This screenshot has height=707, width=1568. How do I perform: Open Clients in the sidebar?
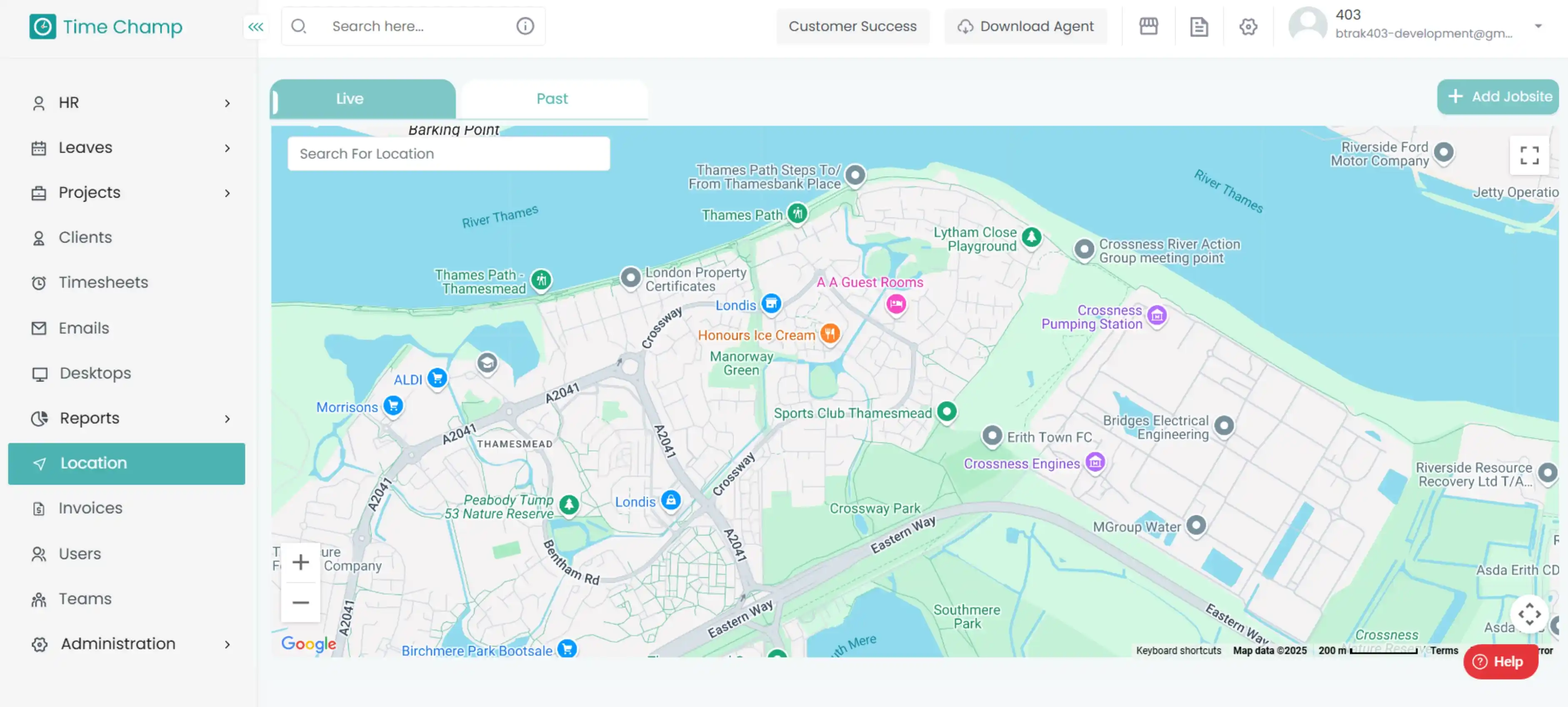pos(127,238)
